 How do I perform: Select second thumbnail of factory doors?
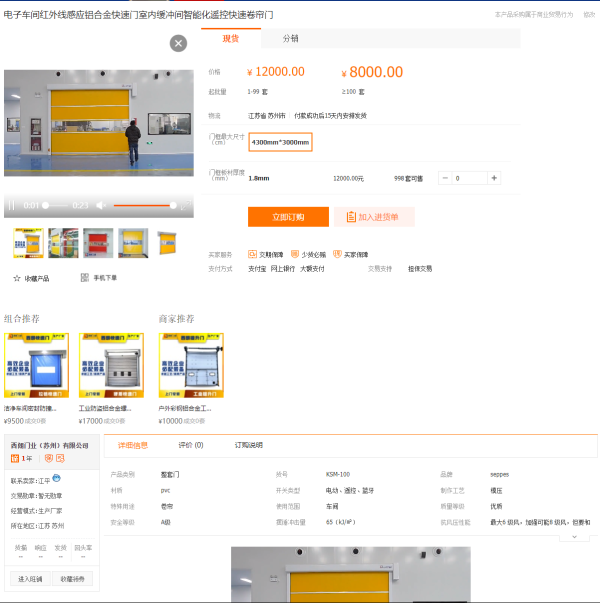click(x=63, y=243)
